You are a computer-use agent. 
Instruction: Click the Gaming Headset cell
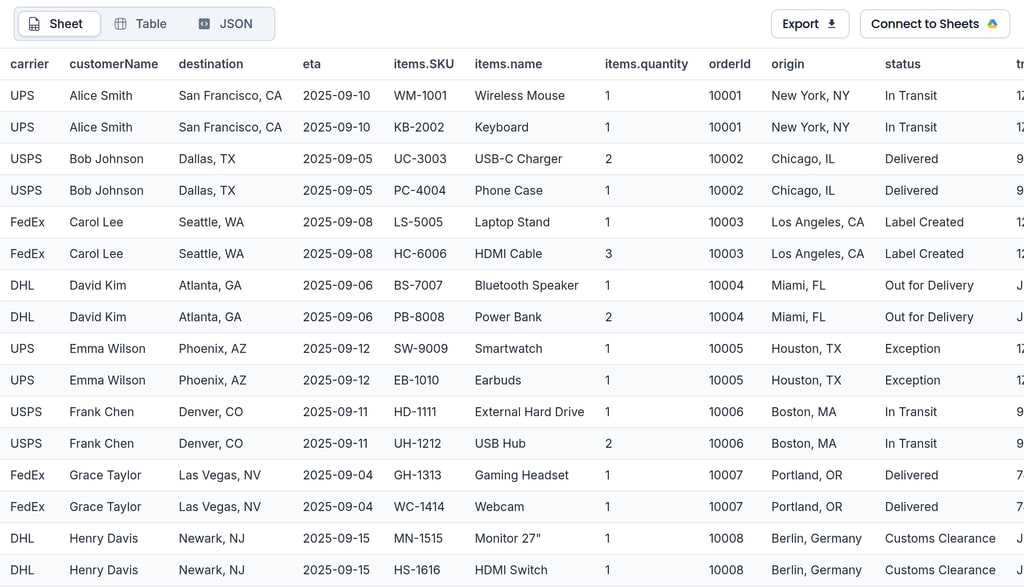click(x=522, y=475)
